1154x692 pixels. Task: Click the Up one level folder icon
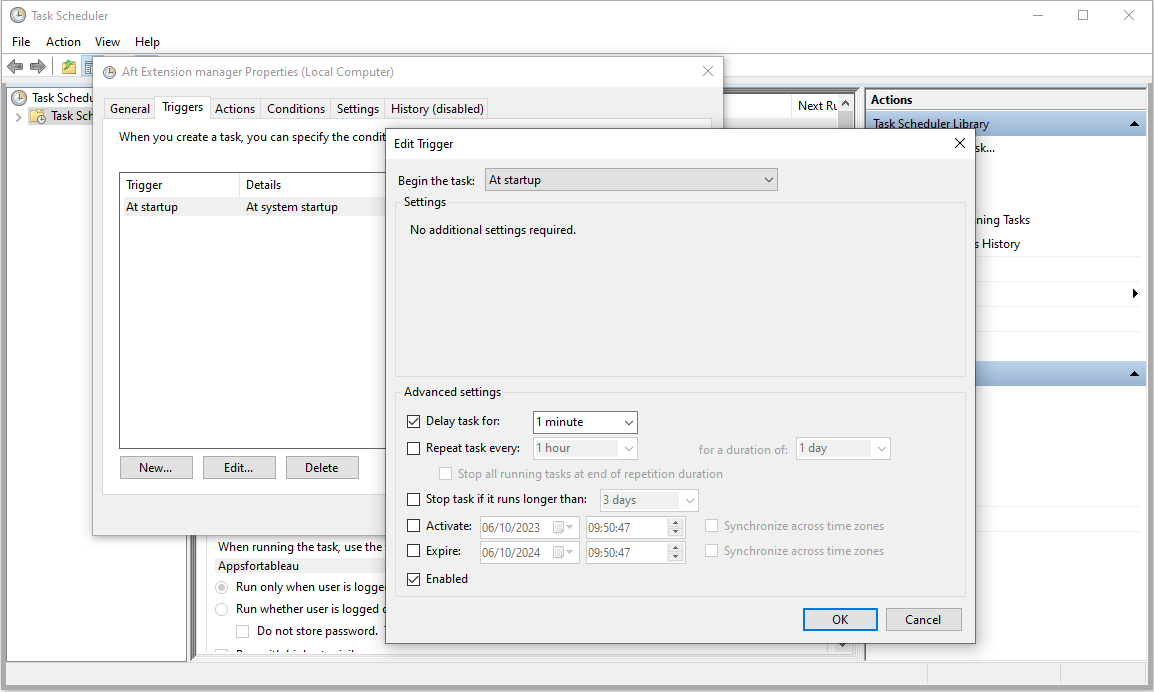tap(68, 67)
